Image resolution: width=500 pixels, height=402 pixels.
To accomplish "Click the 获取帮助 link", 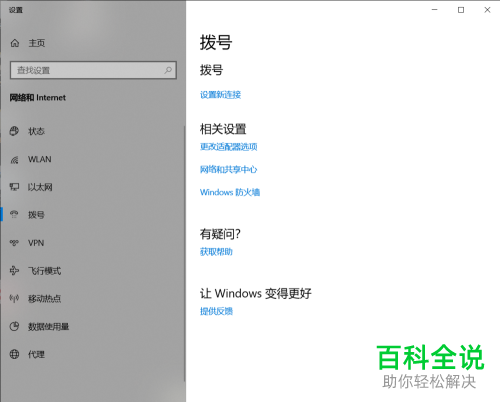I will click(x=216, y=252).
